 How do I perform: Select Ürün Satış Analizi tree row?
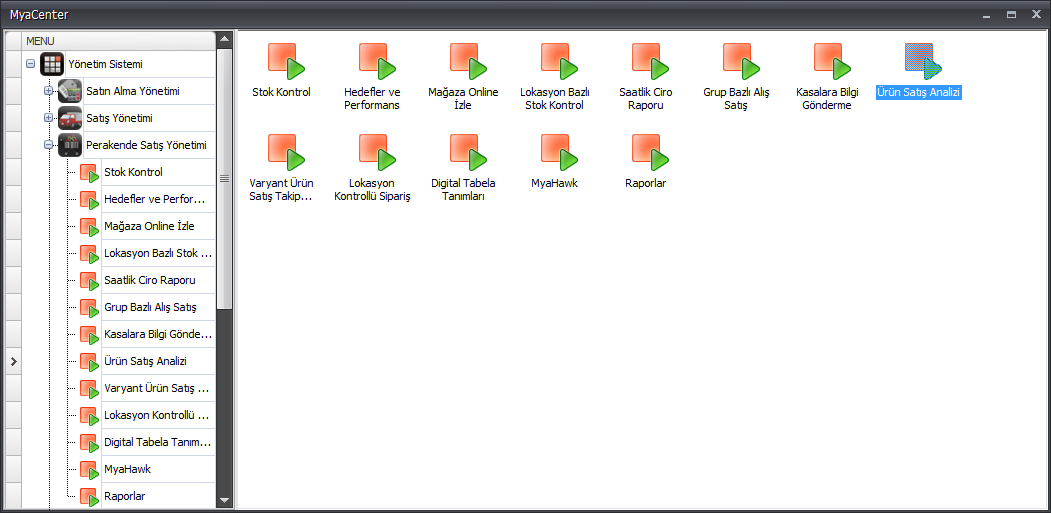[158, 361]
